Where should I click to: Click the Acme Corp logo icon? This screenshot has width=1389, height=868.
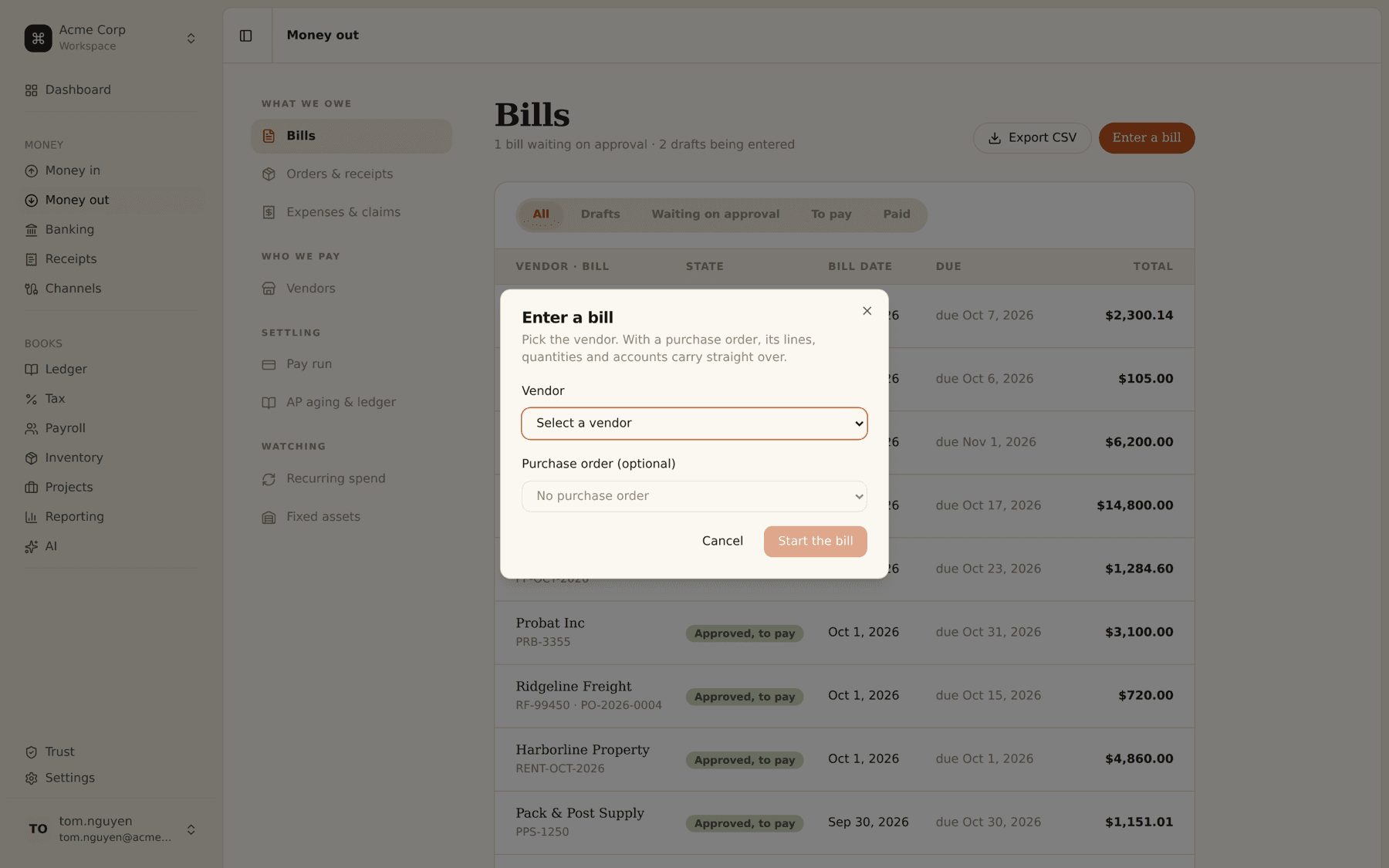click(38, 38)
